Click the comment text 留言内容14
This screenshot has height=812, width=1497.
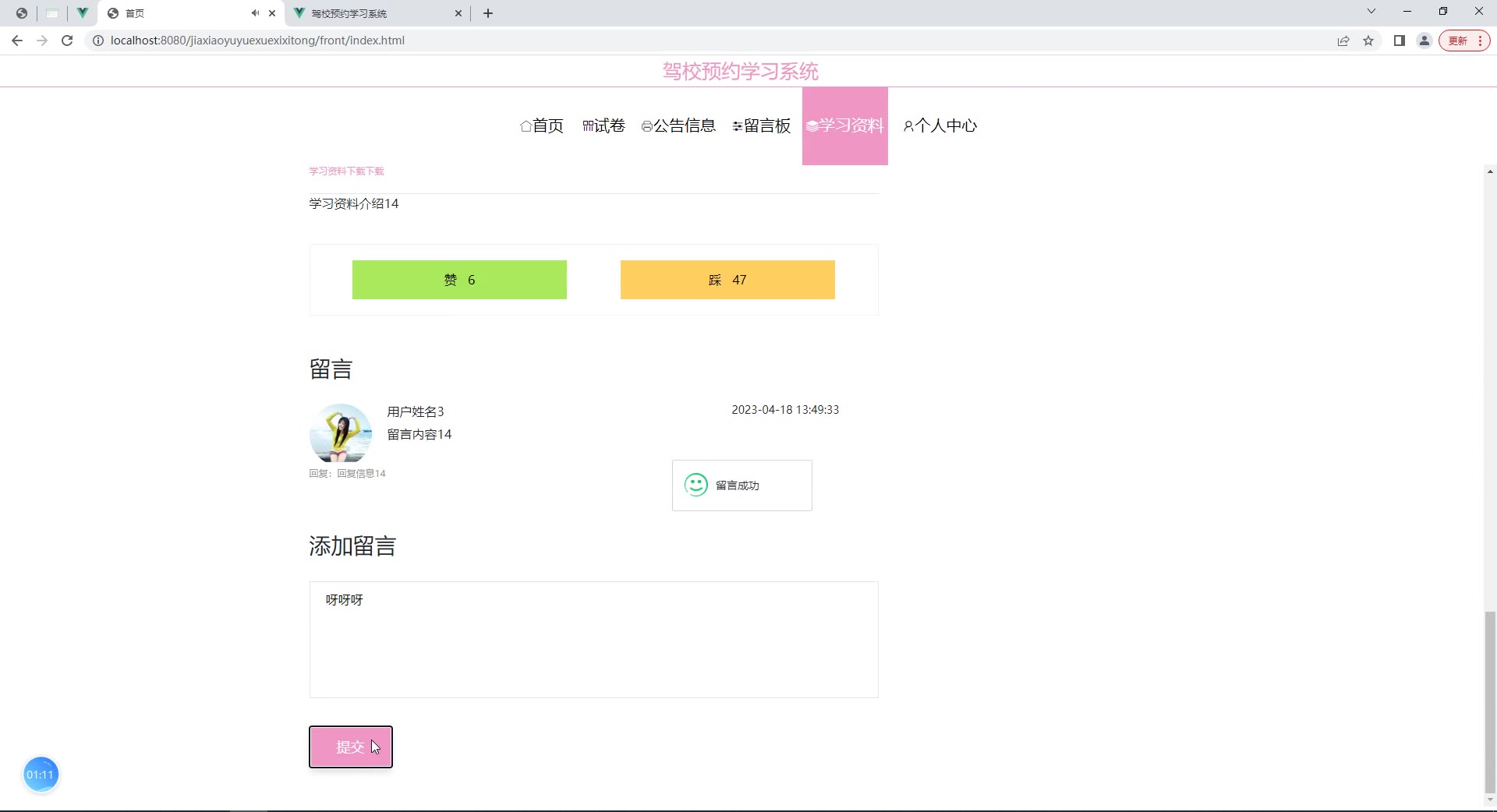click(x=419, y=434)
